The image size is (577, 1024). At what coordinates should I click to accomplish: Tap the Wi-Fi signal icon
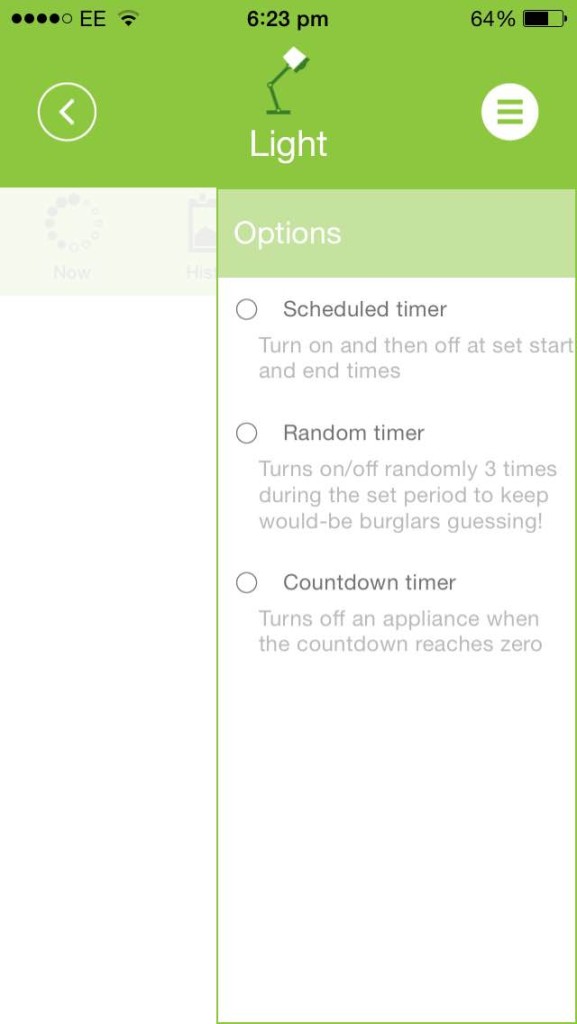point(129,19)
